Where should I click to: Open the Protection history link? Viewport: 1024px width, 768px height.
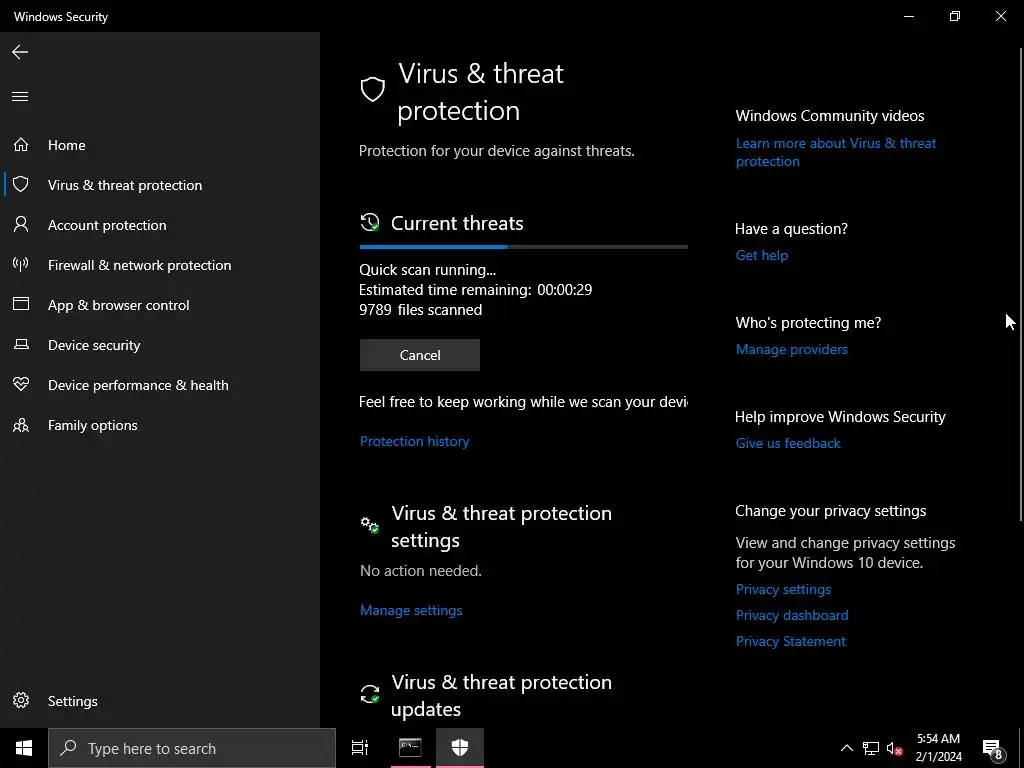point(414,441)
